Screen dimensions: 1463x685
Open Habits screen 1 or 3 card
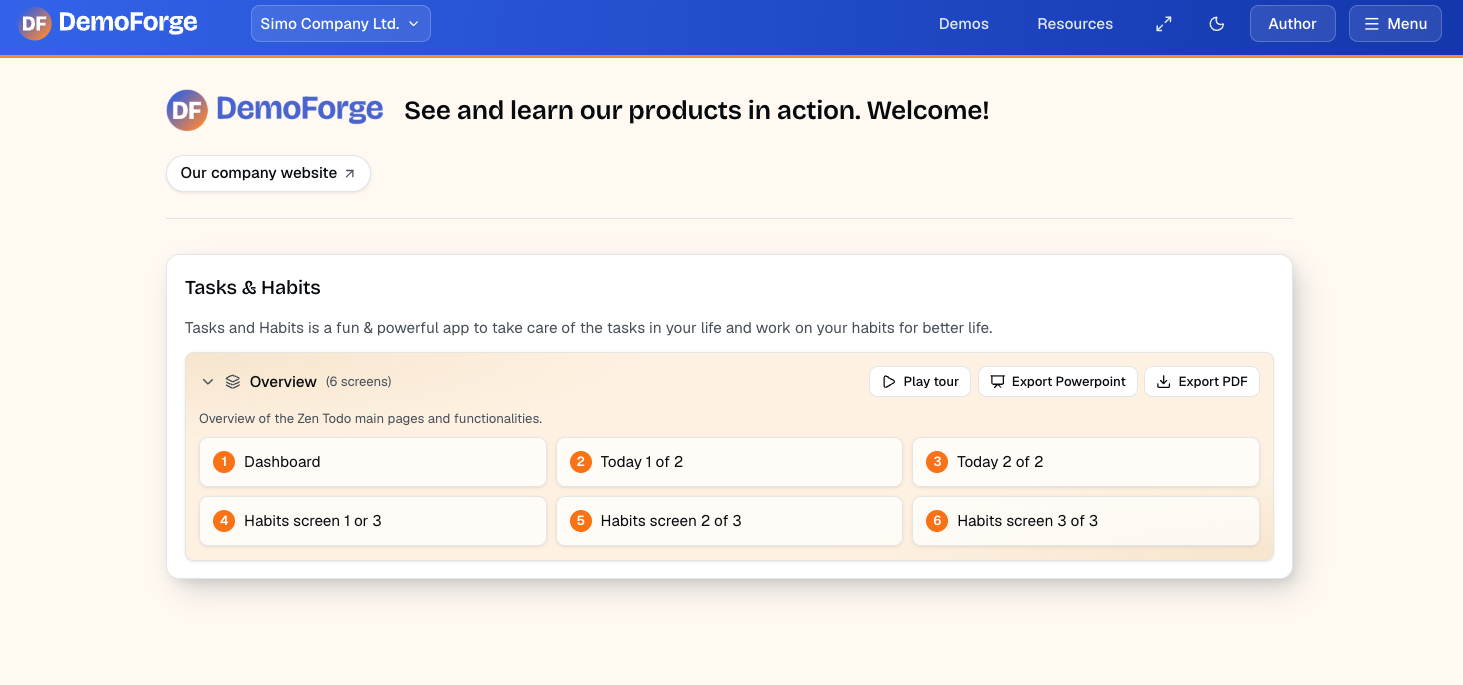coord(373,521)
